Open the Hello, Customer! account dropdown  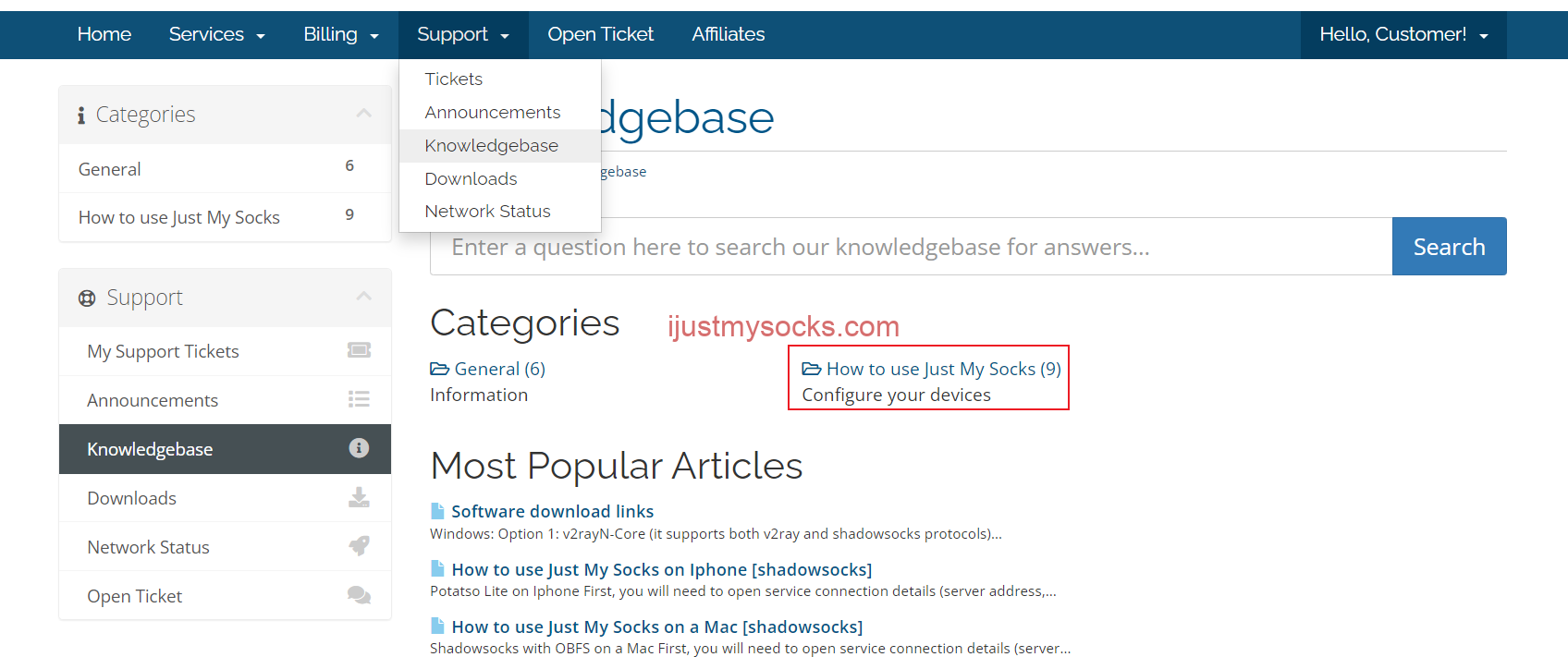pos(1403,34)
